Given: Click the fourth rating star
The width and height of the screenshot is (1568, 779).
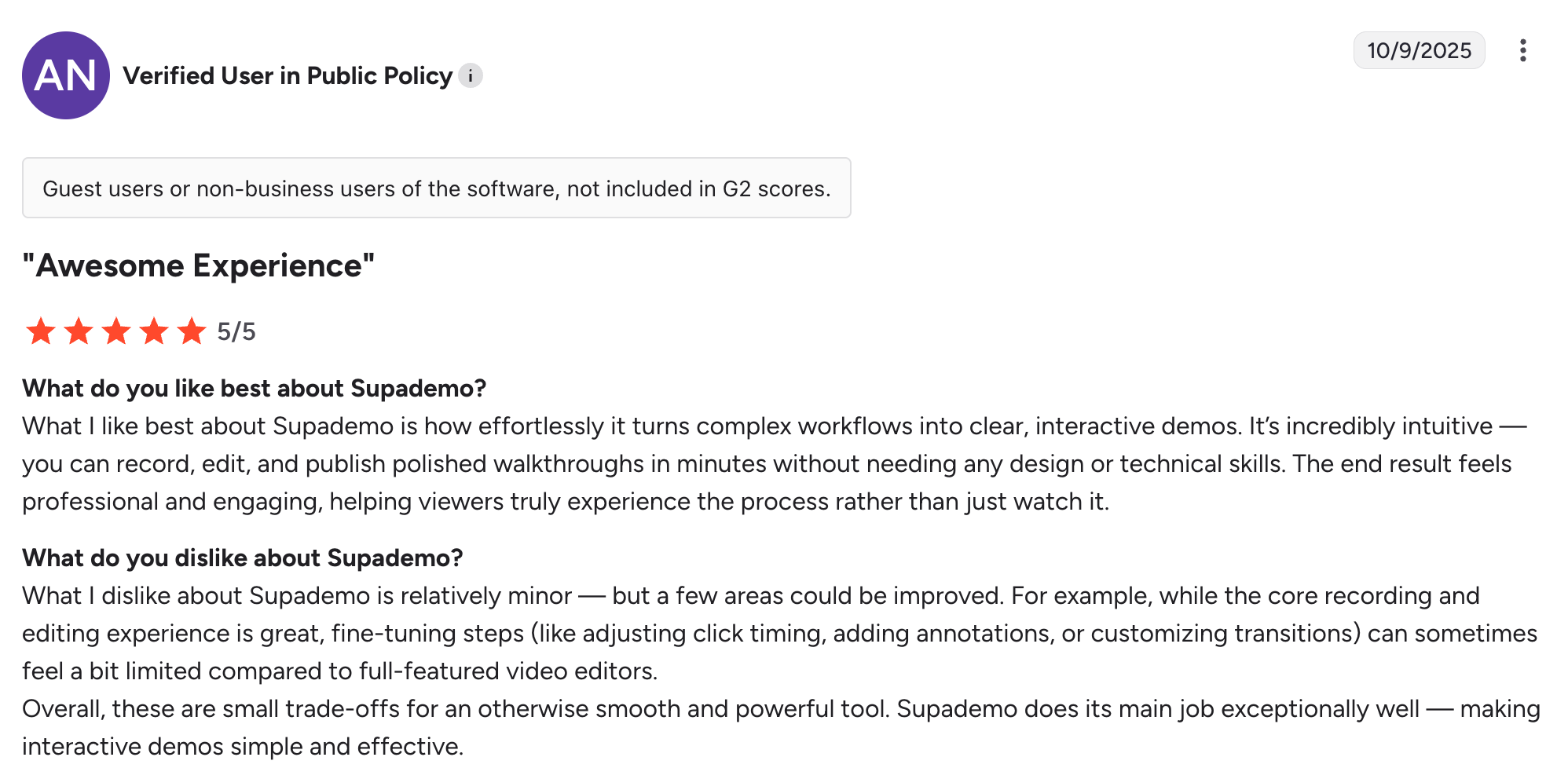Looking at the screenshot, I should pos(154,331).
